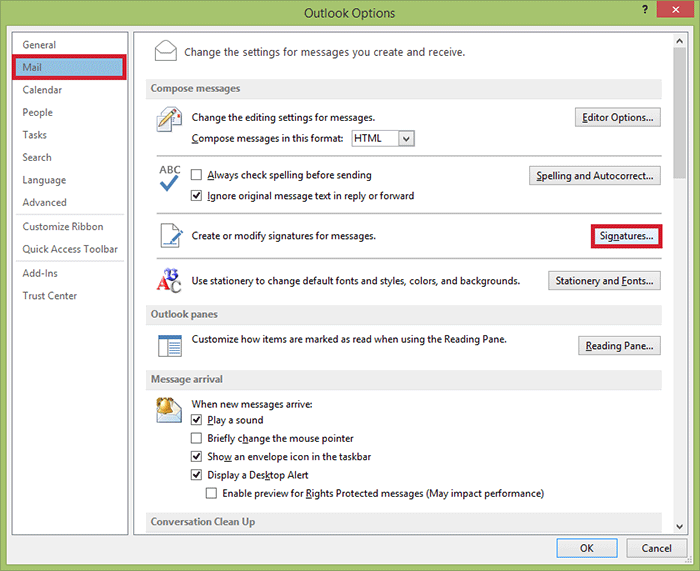Open Quick Access Toolbar settings

[x=70, y=249]
